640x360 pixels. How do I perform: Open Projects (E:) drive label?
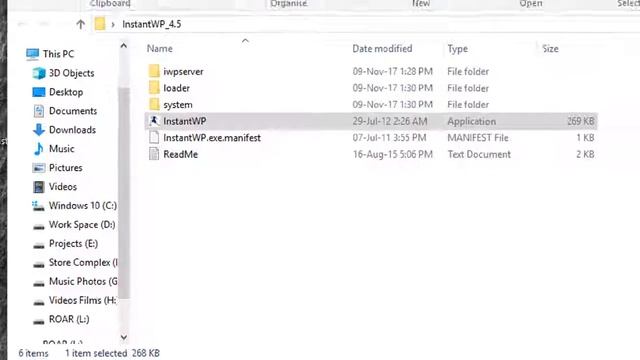tap(73, 243)
